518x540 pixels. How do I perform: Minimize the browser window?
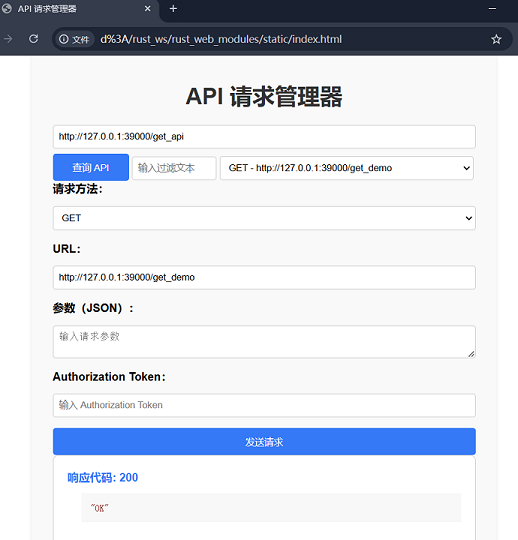493,9
